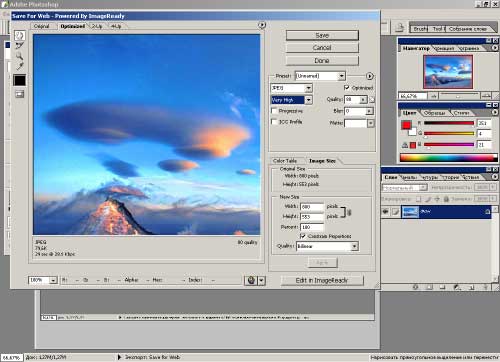Open the Layers panel options menu arrow
The image size is (500, 362).
[x=495, y=177]
